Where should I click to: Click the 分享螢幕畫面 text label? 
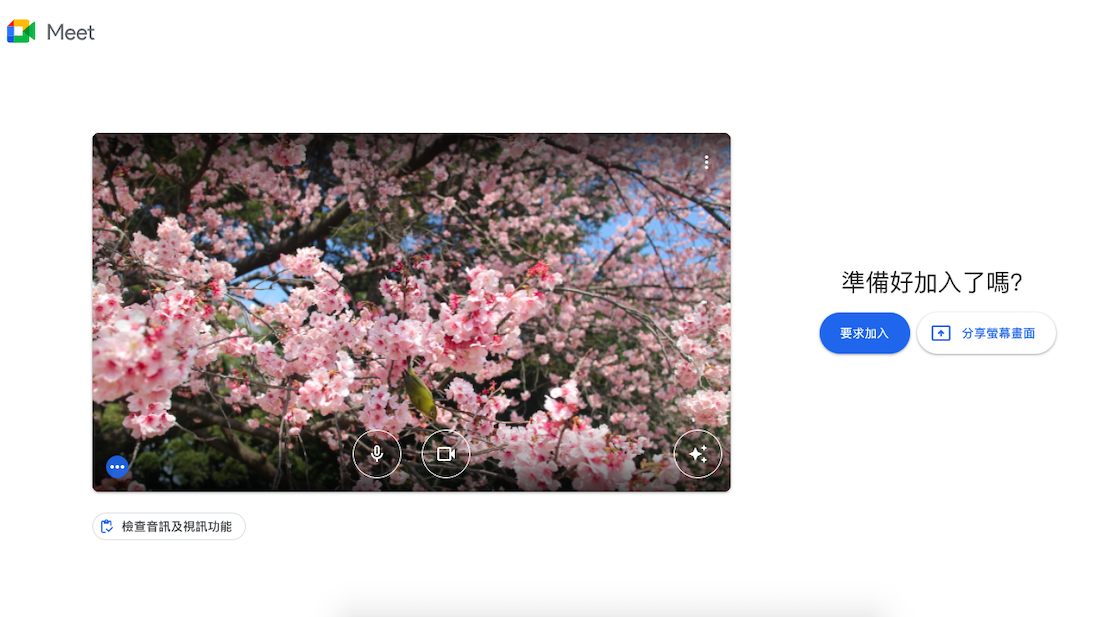(x=998, y=334)
